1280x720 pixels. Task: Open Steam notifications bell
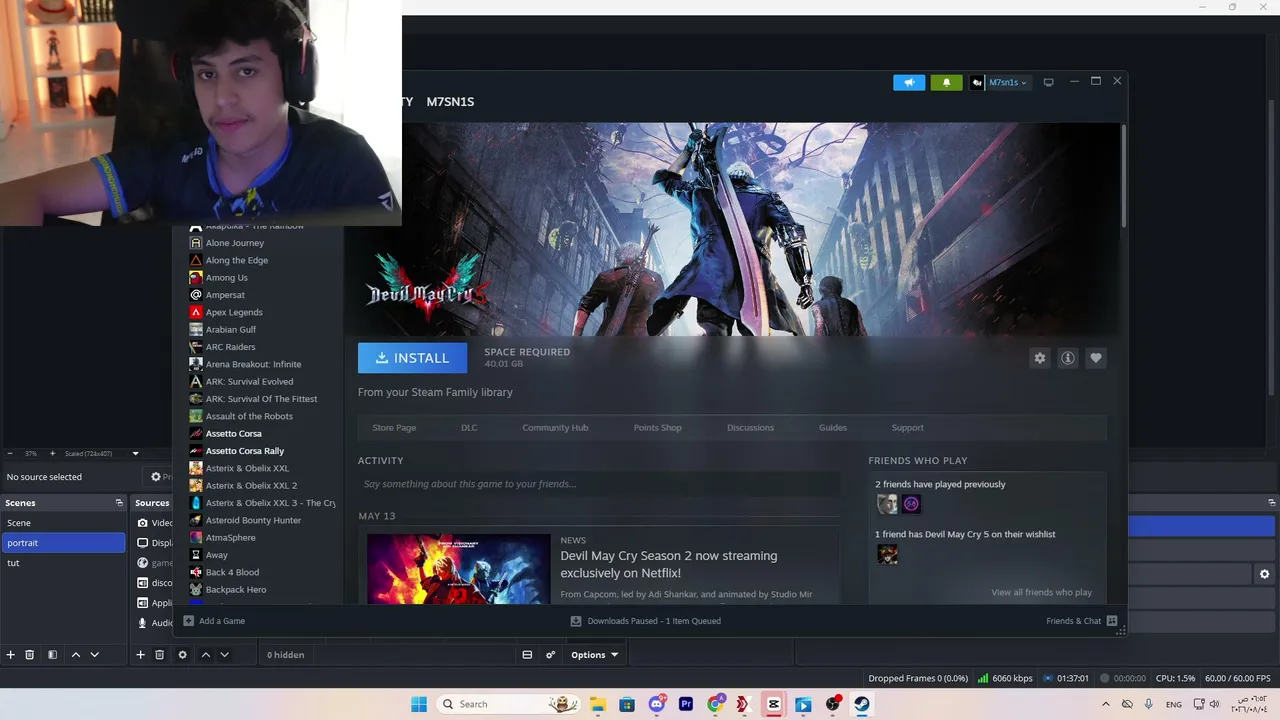click(946, 82)
